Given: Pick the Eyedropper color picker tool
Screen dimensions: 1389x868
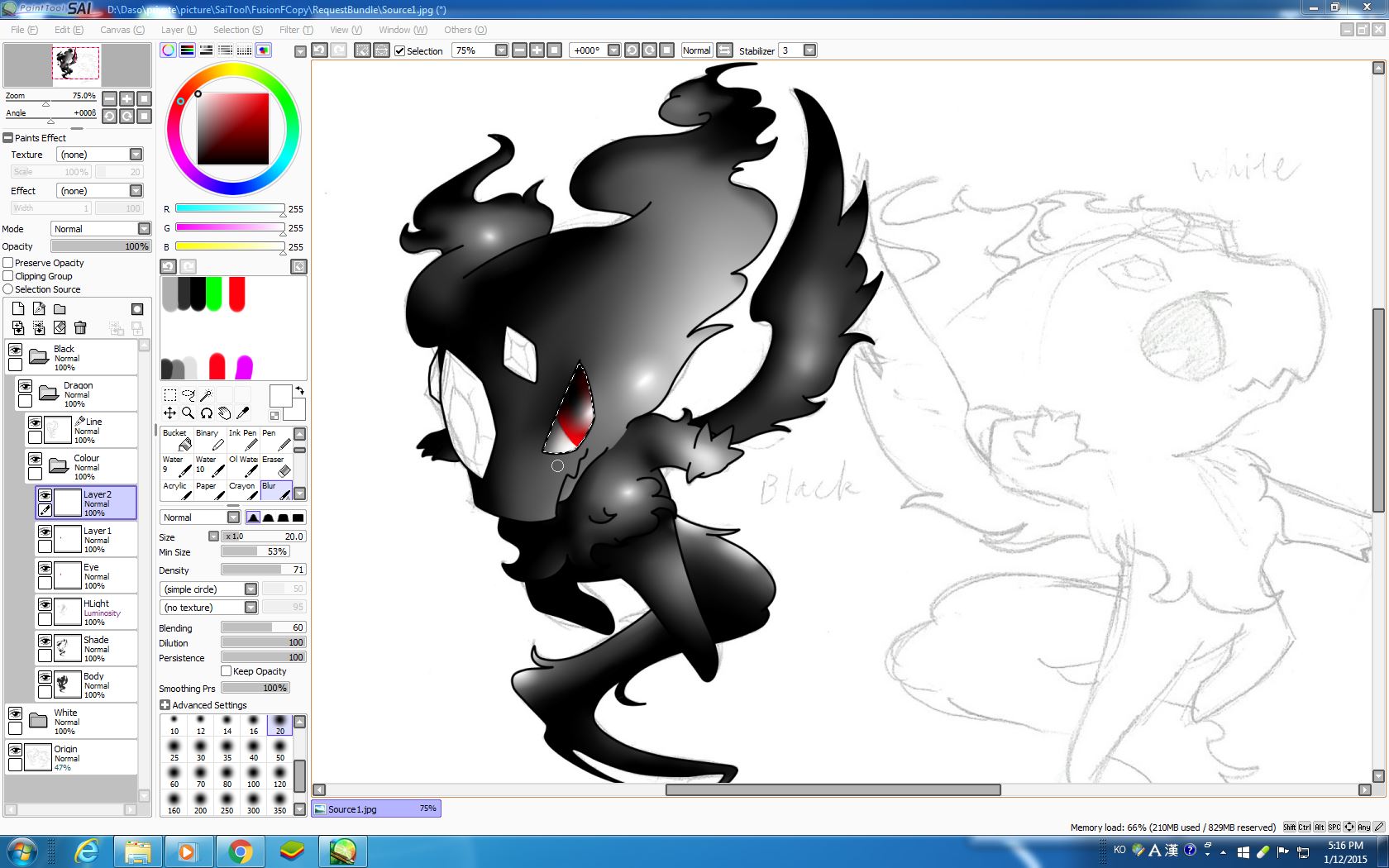Looking at the screenshot, I should tap(243, 413).
